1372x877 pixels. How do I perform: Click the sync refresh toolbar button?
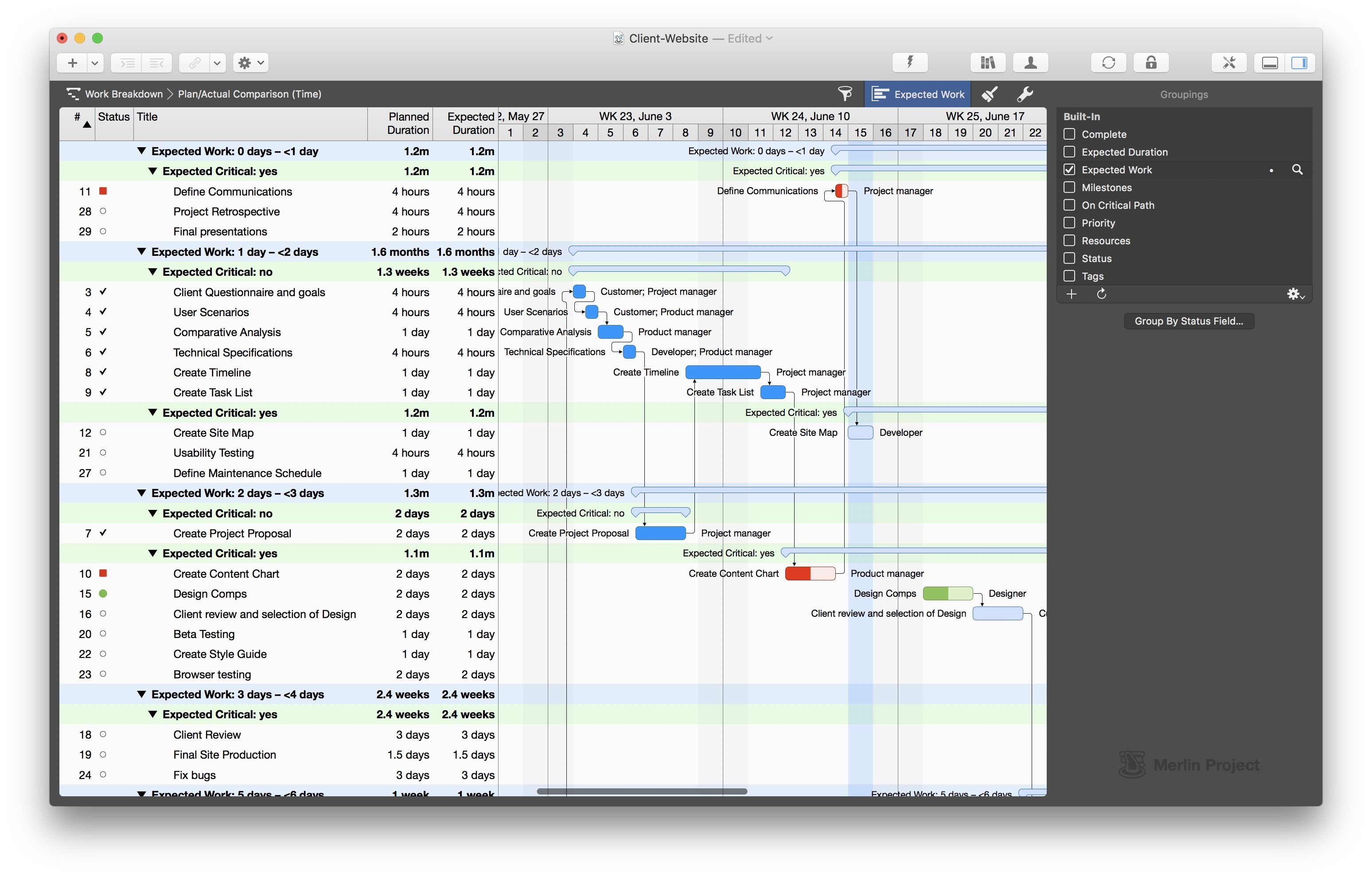[1108, 63]
